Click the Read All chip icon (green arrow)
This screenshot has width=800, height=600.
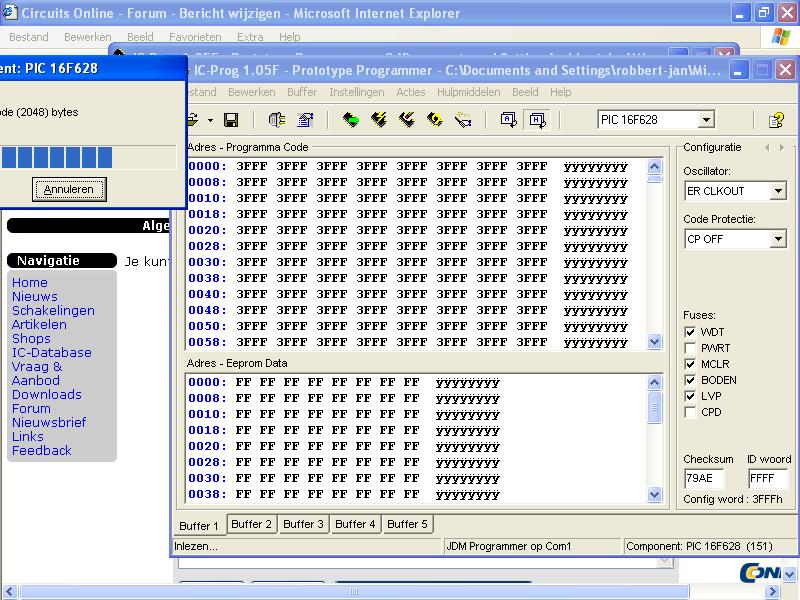(351, 120)
